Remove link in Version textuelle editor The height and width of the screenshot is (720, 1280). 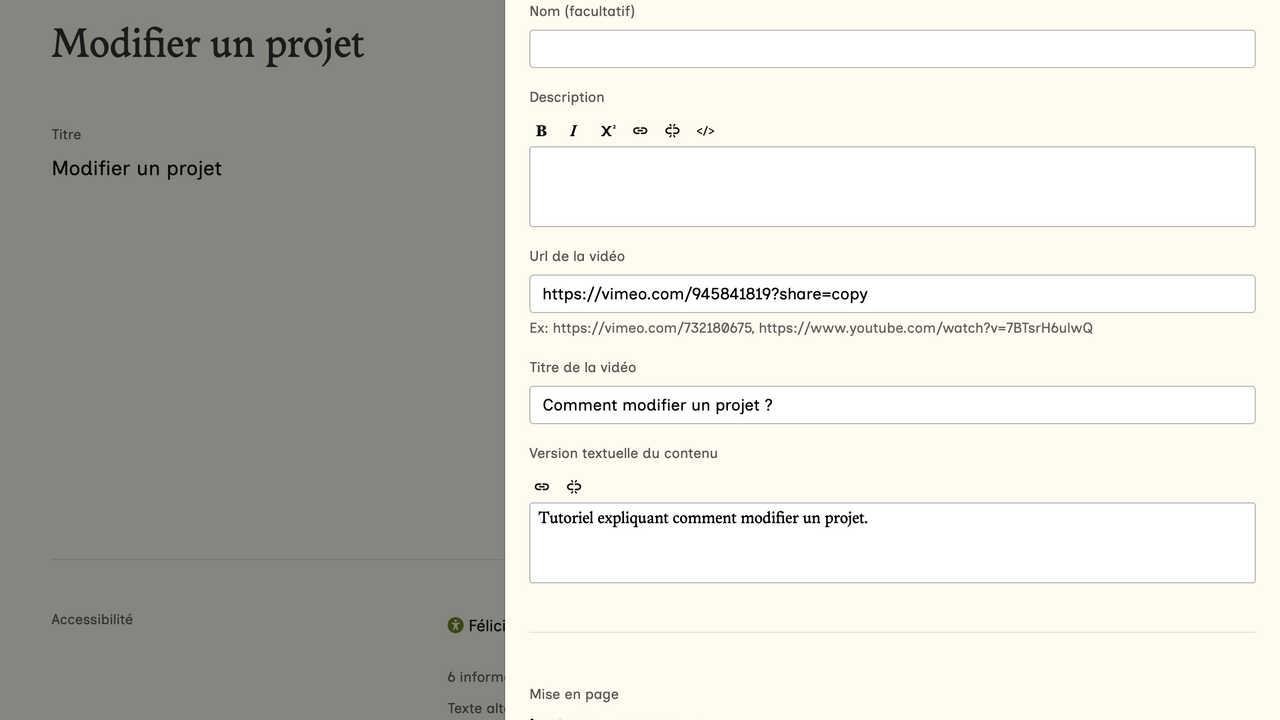coord(574,487)
